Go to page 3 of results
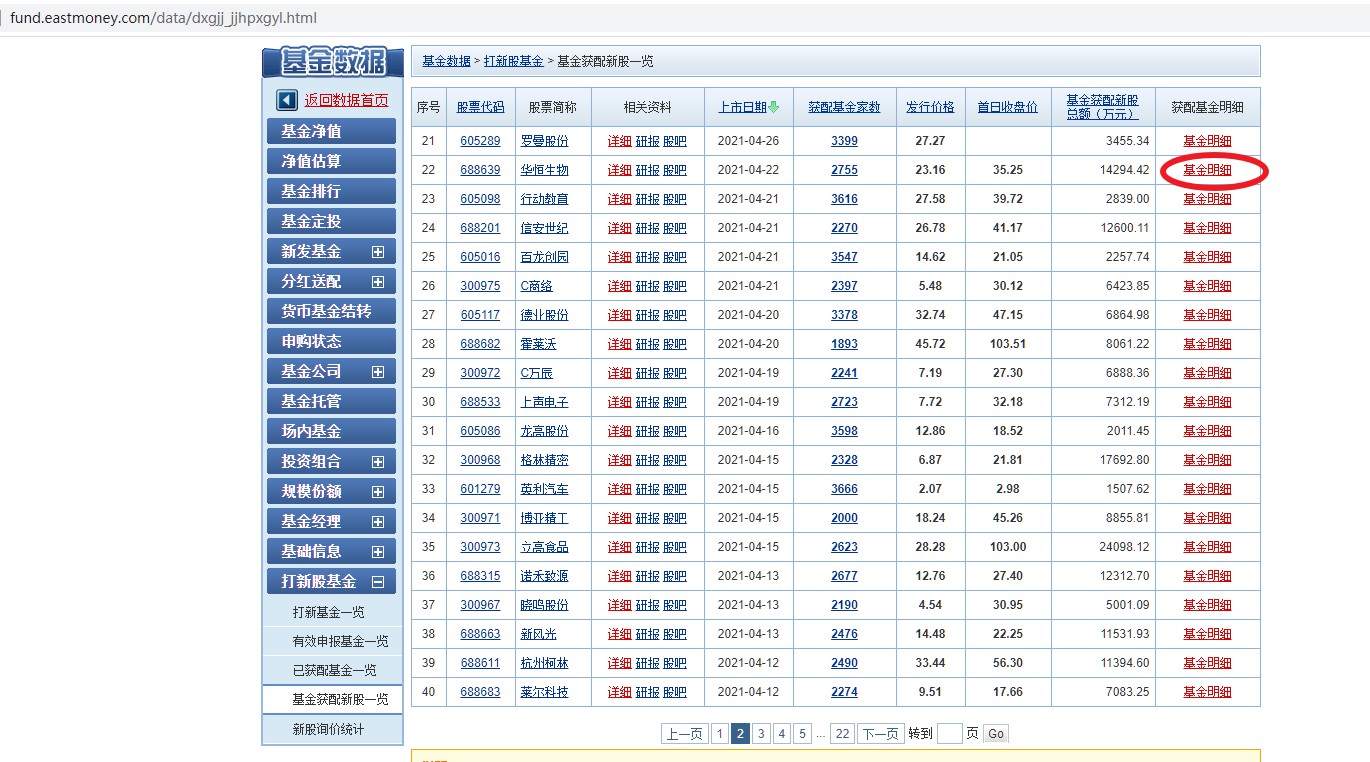Screen dimensions: 1370x762 coord(761,734)
